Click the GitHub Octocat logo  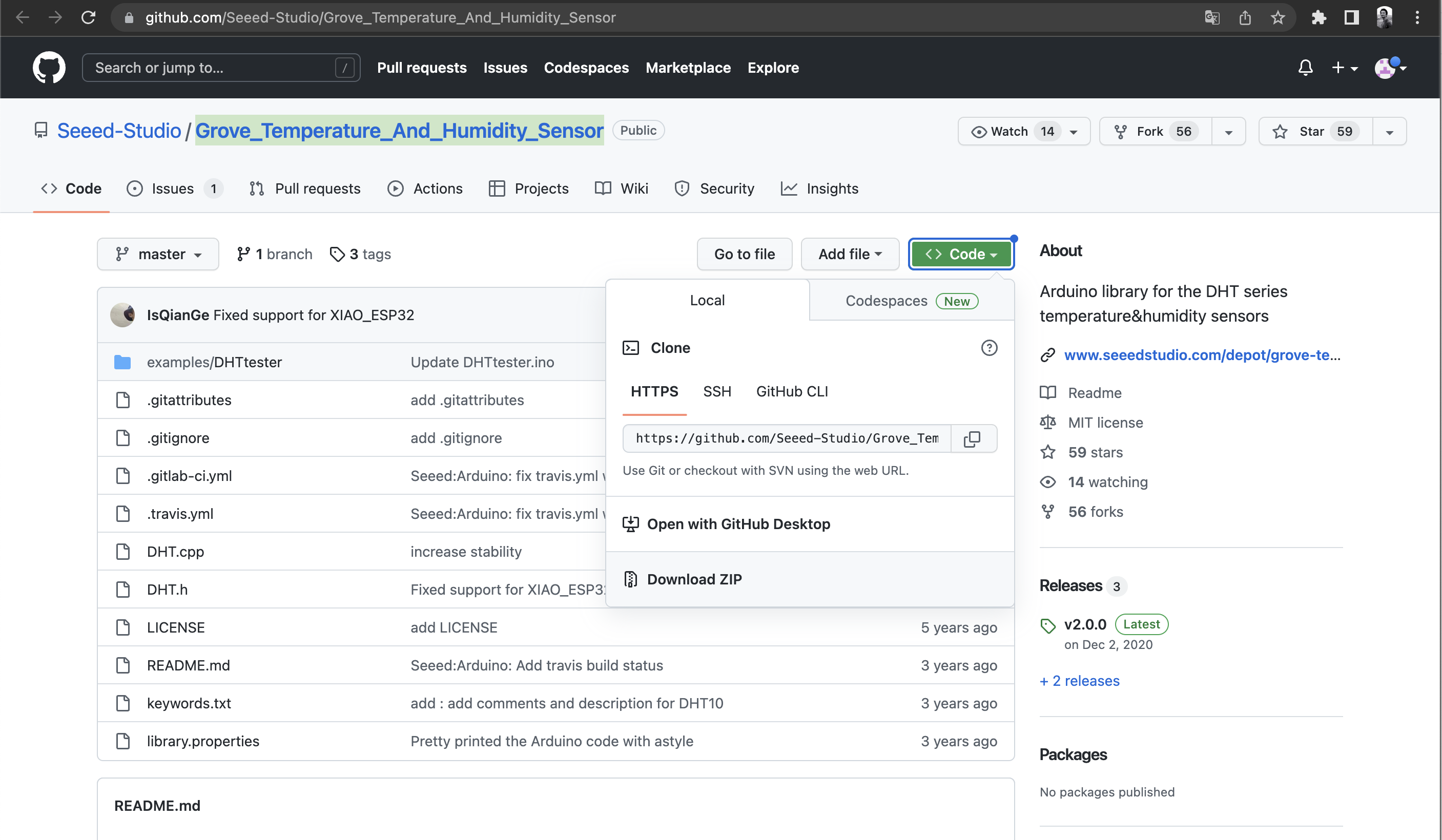click(49, 68)
